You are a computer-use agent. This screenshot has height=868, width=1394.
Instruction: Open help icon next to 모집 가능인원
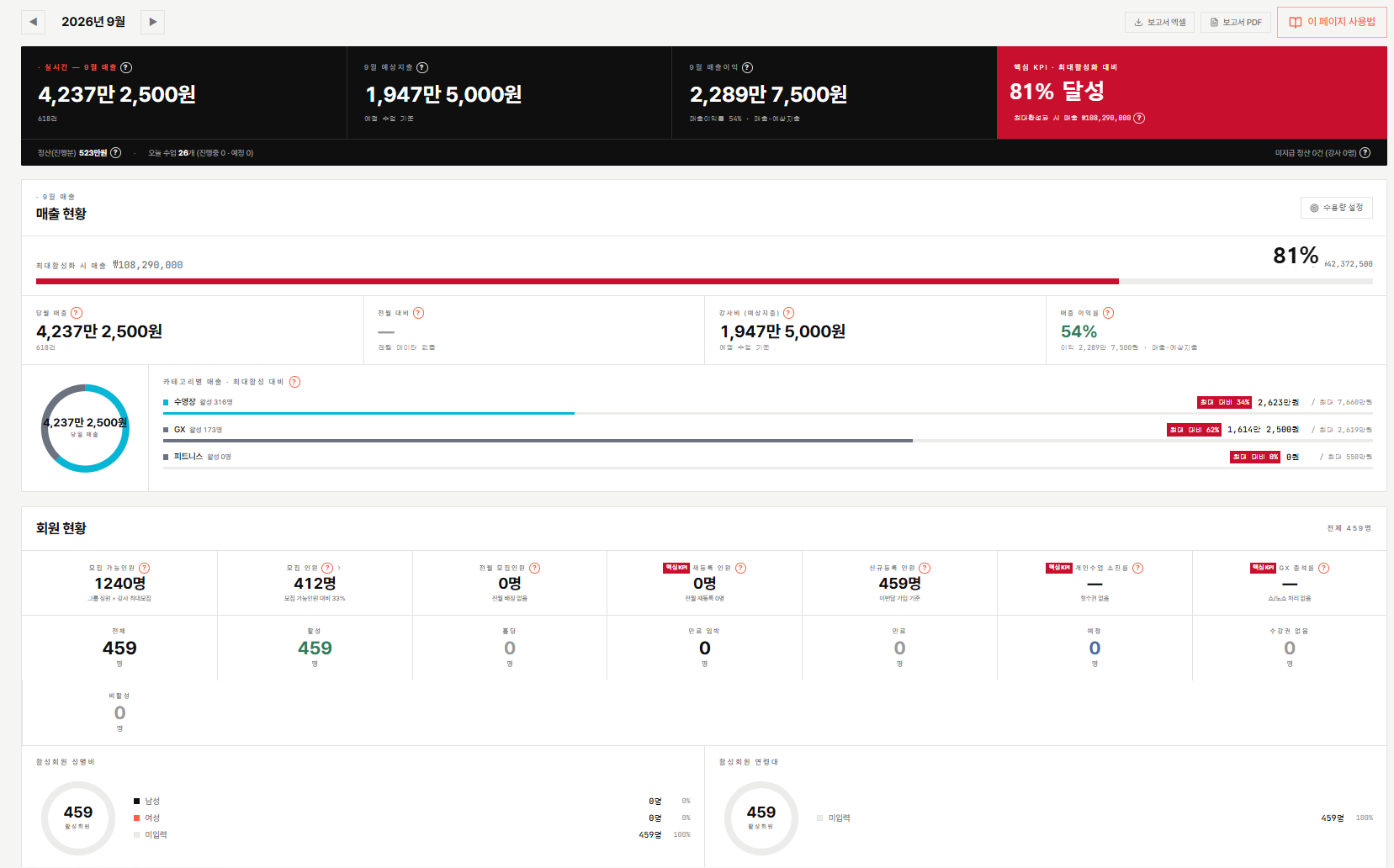144,568
